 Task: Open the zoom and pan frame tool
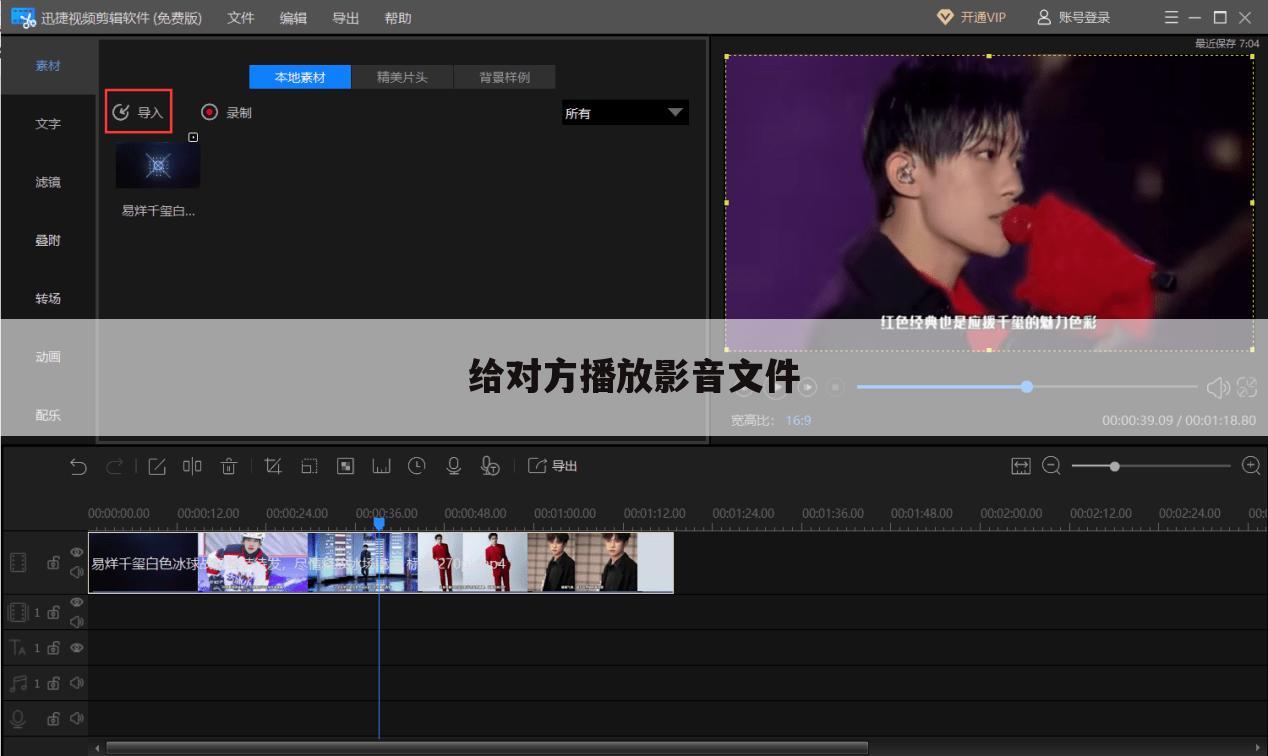click(309, 466)
